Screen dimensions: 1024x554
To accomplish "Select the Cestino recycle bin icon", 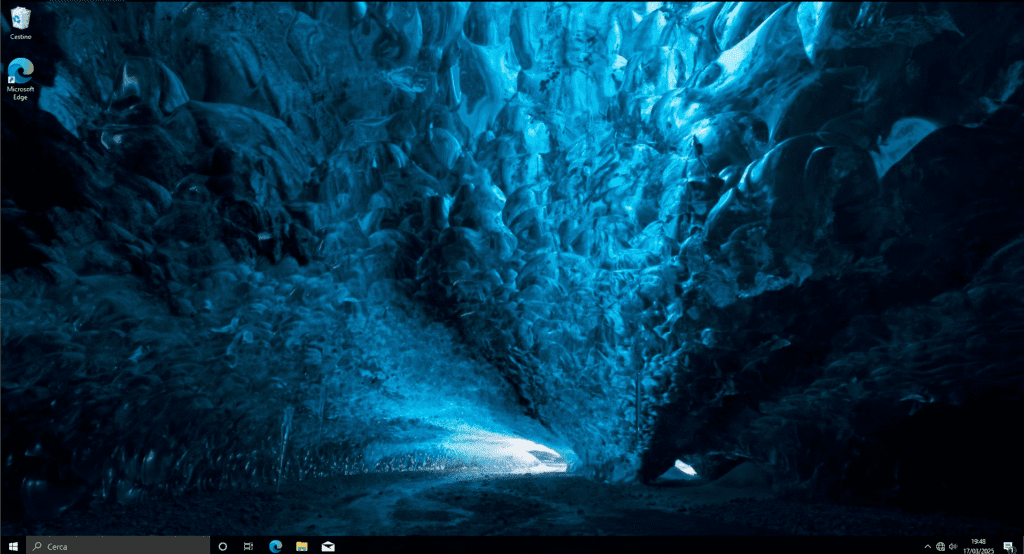I will pos(20,18).
